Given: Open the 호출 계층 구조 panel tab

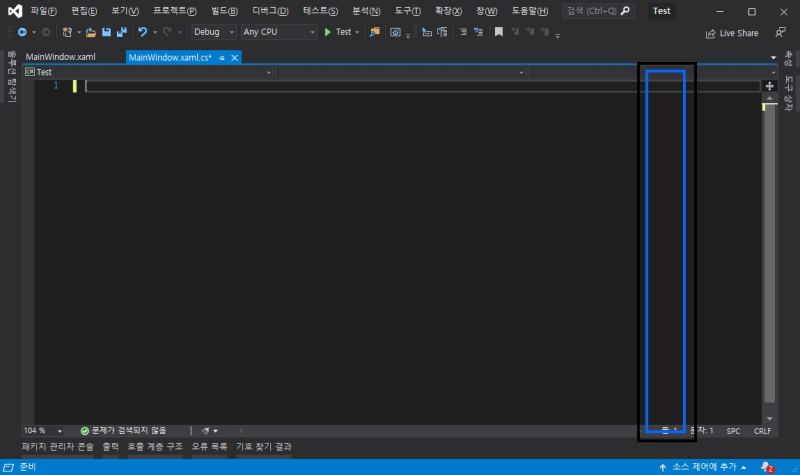Looking at the screenshot, I should [x=155, y=446].
